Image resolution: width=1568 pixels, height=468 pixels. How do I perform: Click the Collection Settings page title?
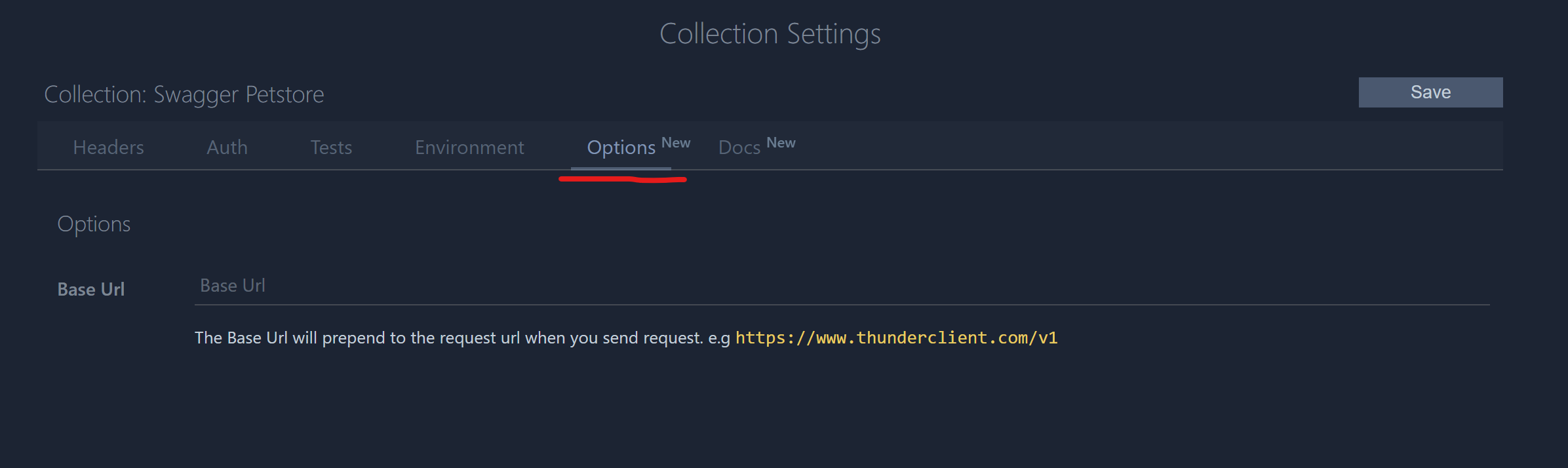point(770,33)
